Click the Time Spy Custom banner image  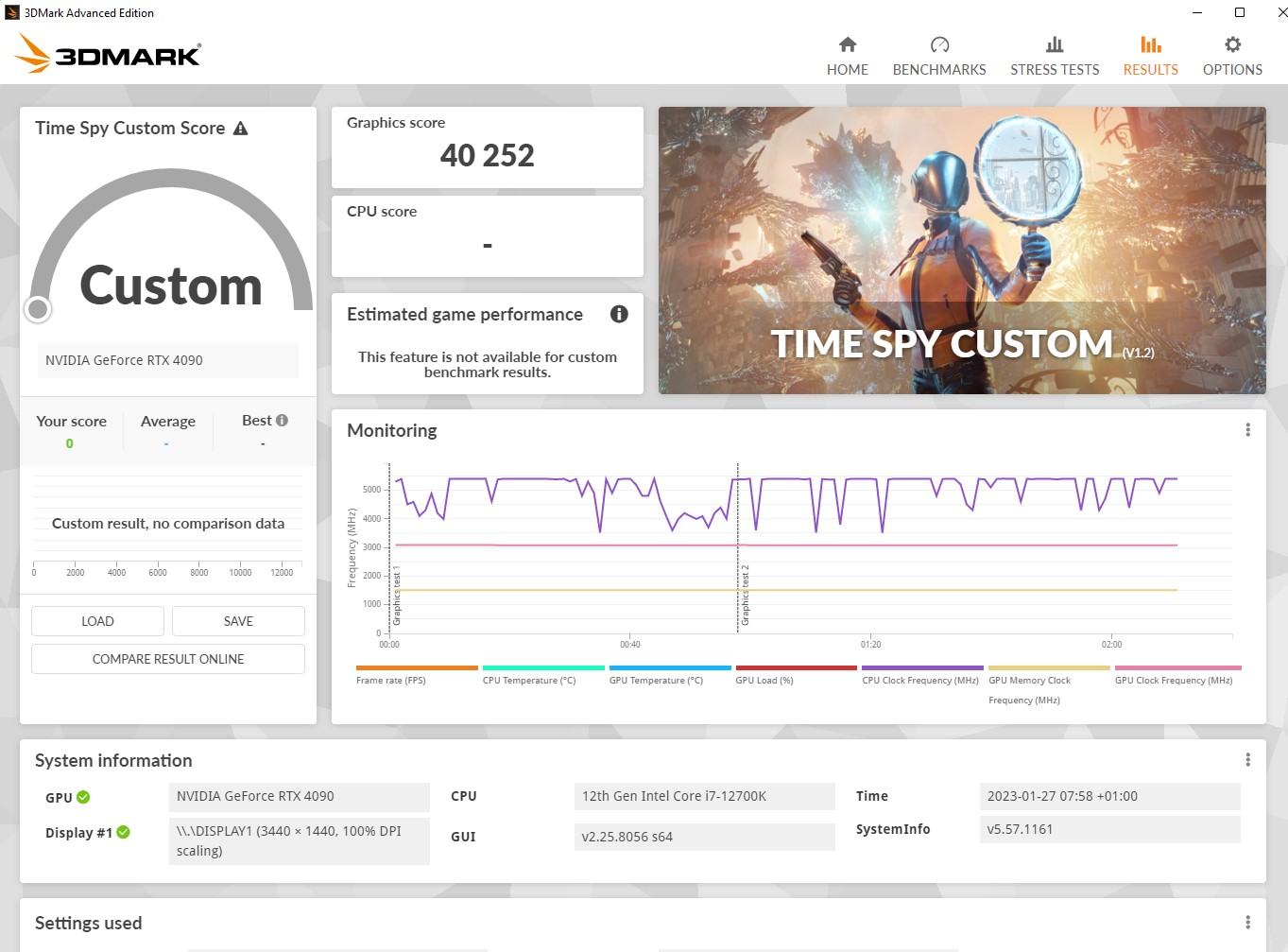click(962, 251)
